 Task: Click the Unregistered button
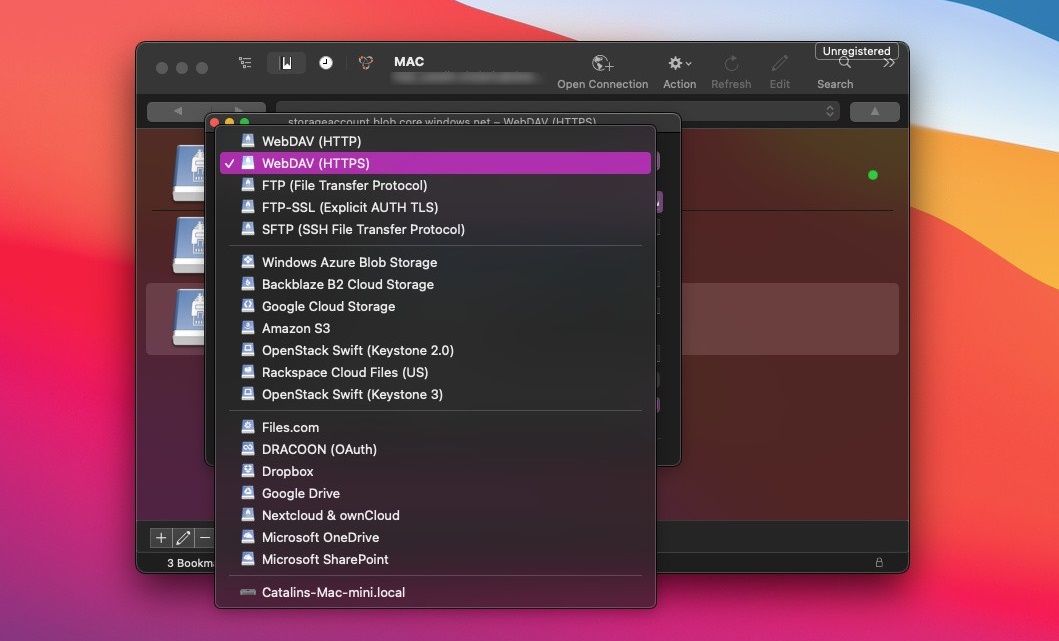point(856,51)
